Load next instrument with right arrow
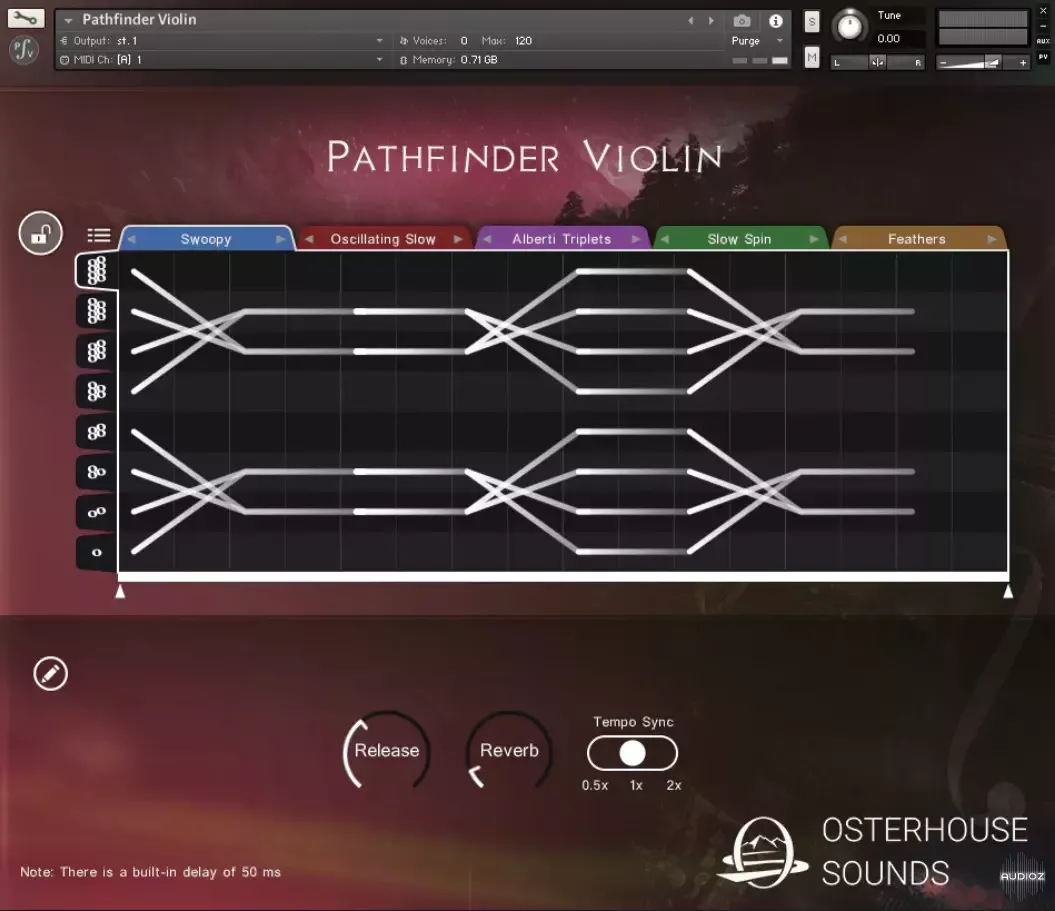The height and width of the screenshot is (911, 1055). click(x=711, y=21)
